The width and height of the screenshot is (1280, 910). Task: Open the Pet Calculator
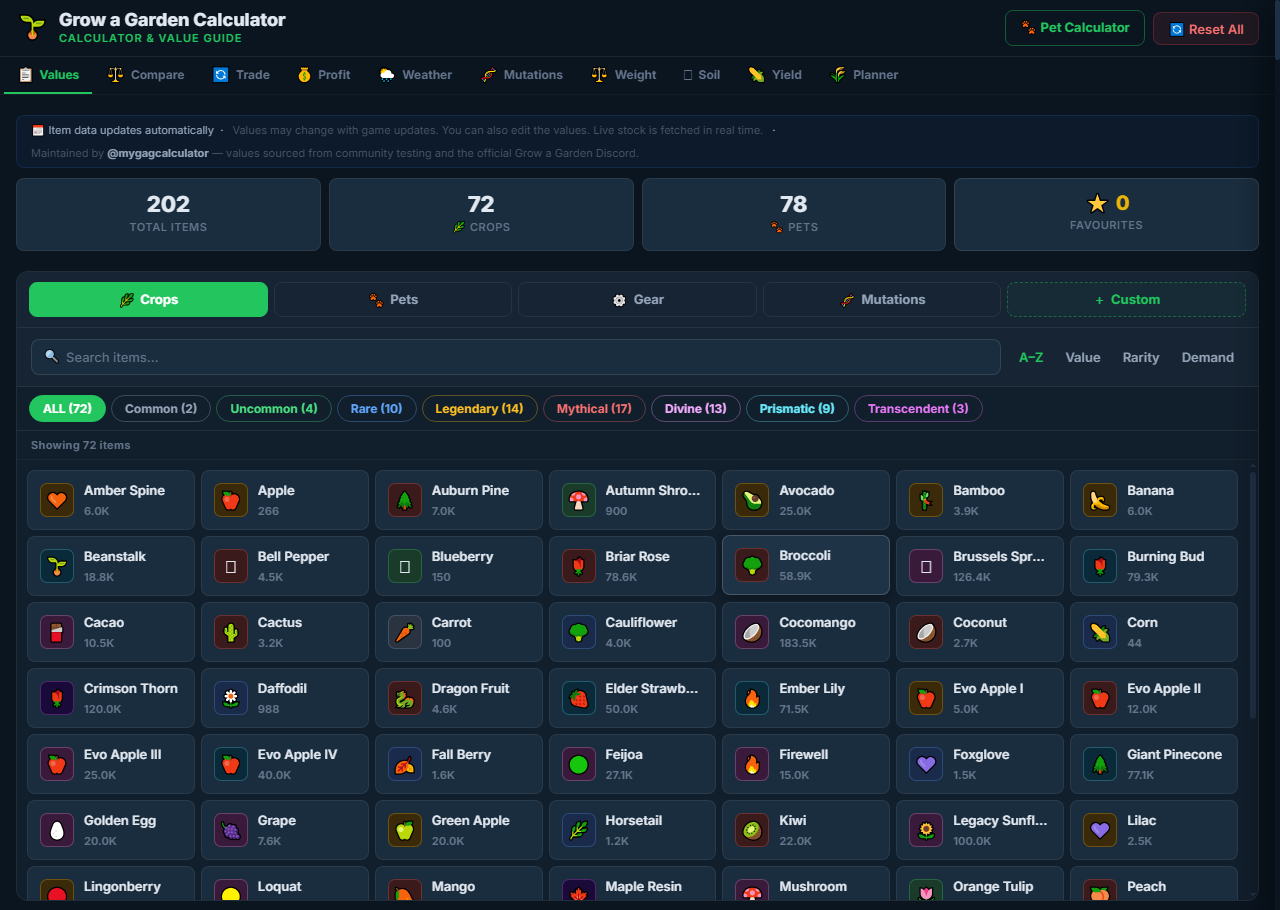coord(1074,28)
